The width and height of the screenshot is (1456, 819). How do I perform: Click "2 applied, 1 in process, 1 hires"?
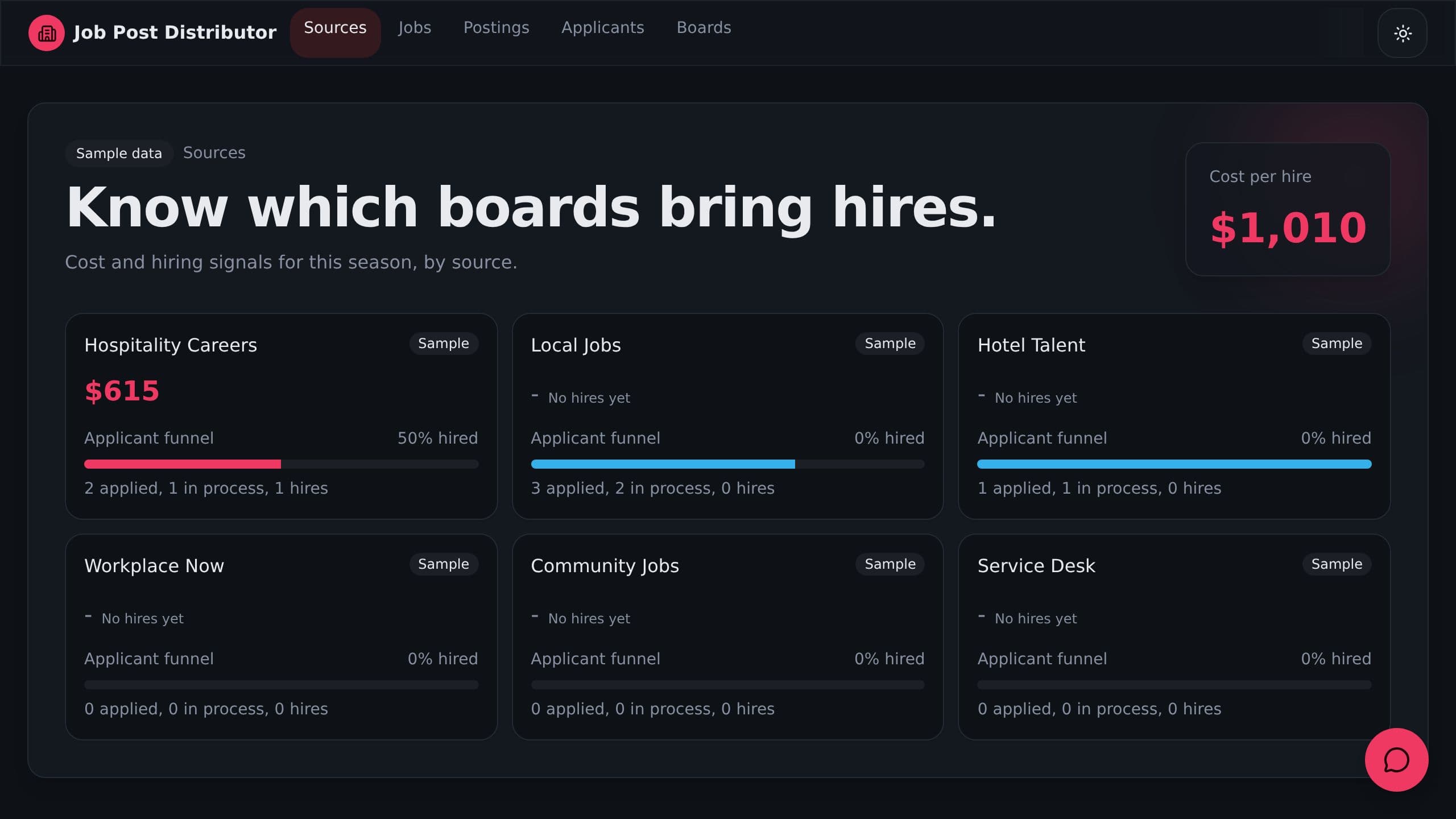206,488
